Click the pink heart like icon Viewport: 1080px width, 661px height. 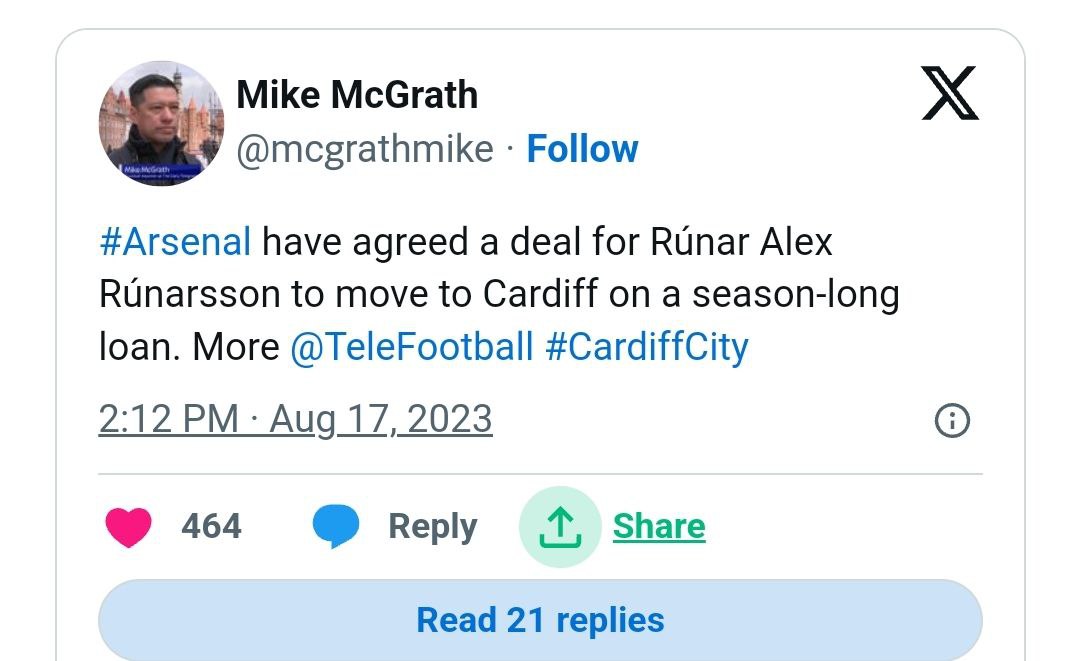(x=128, y=527)
